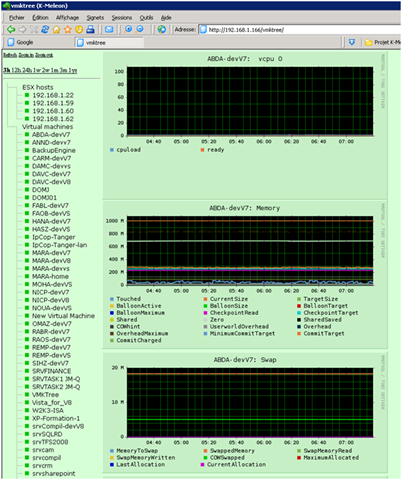Image resolution: width=402 pixels, height=480 pixels.
Task: Click the Zoom in link
Action: (26, 55)
